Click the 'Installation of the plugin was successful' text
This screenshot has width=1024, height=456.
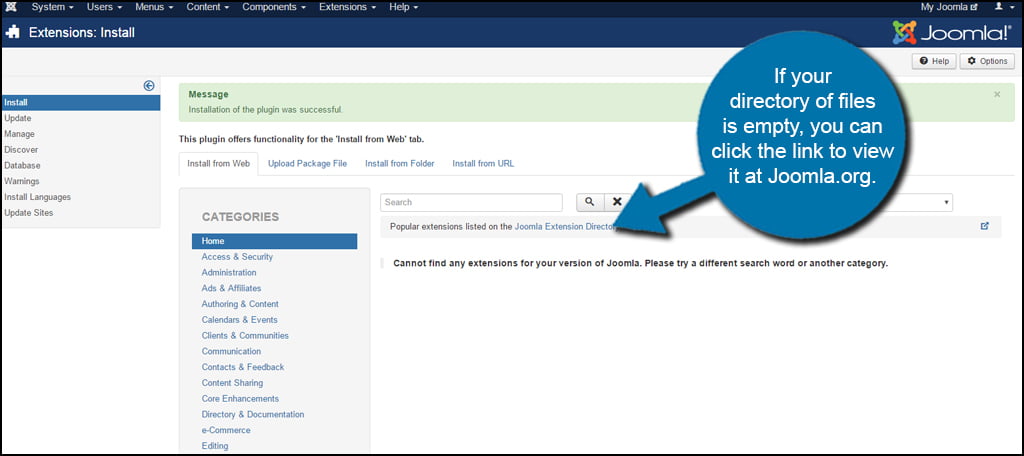[265, 110]
